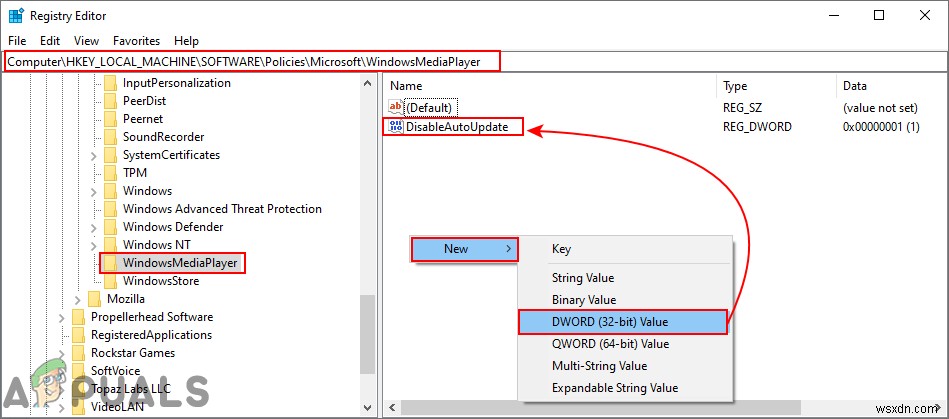Select the (Default) value name
Image resolution: width=949 pixels, height=419 pixels.
(x=429, y=108)
